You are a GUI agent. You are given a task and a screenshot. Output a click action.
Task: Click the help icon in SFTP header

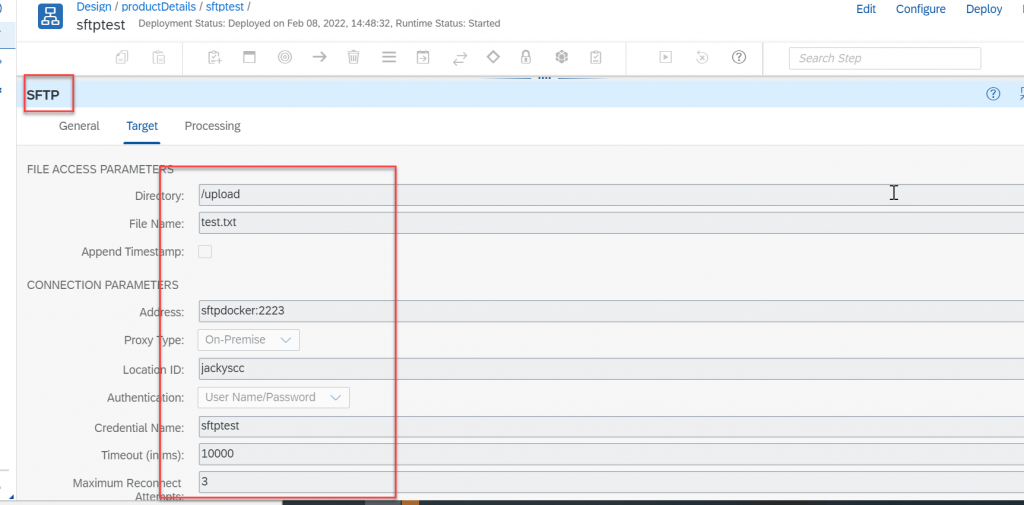point(993,94)
